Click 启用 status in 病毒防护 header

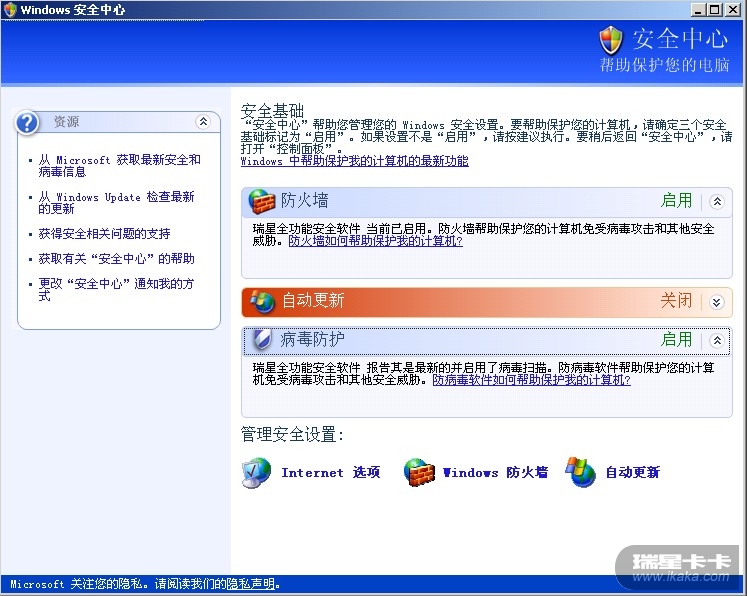676,339
